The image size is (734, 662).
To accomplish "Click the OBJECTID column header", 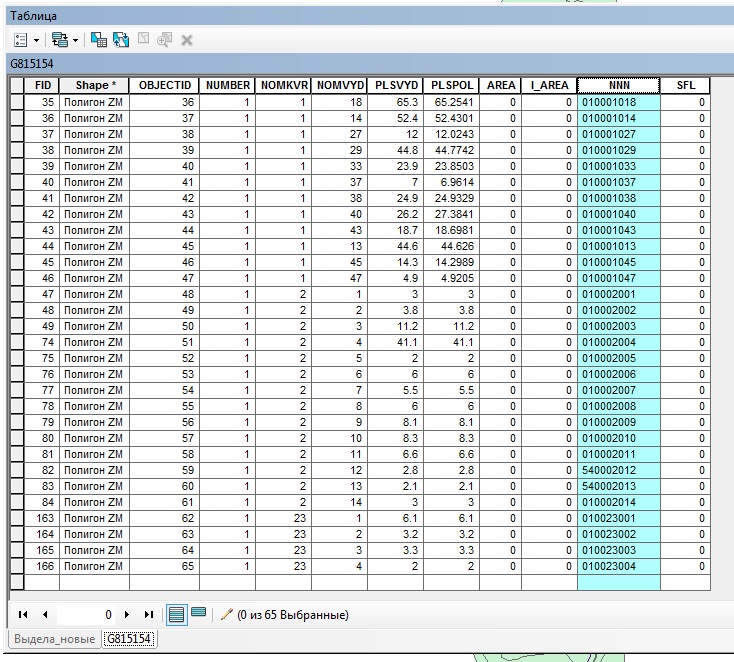I will pos(164,86).
